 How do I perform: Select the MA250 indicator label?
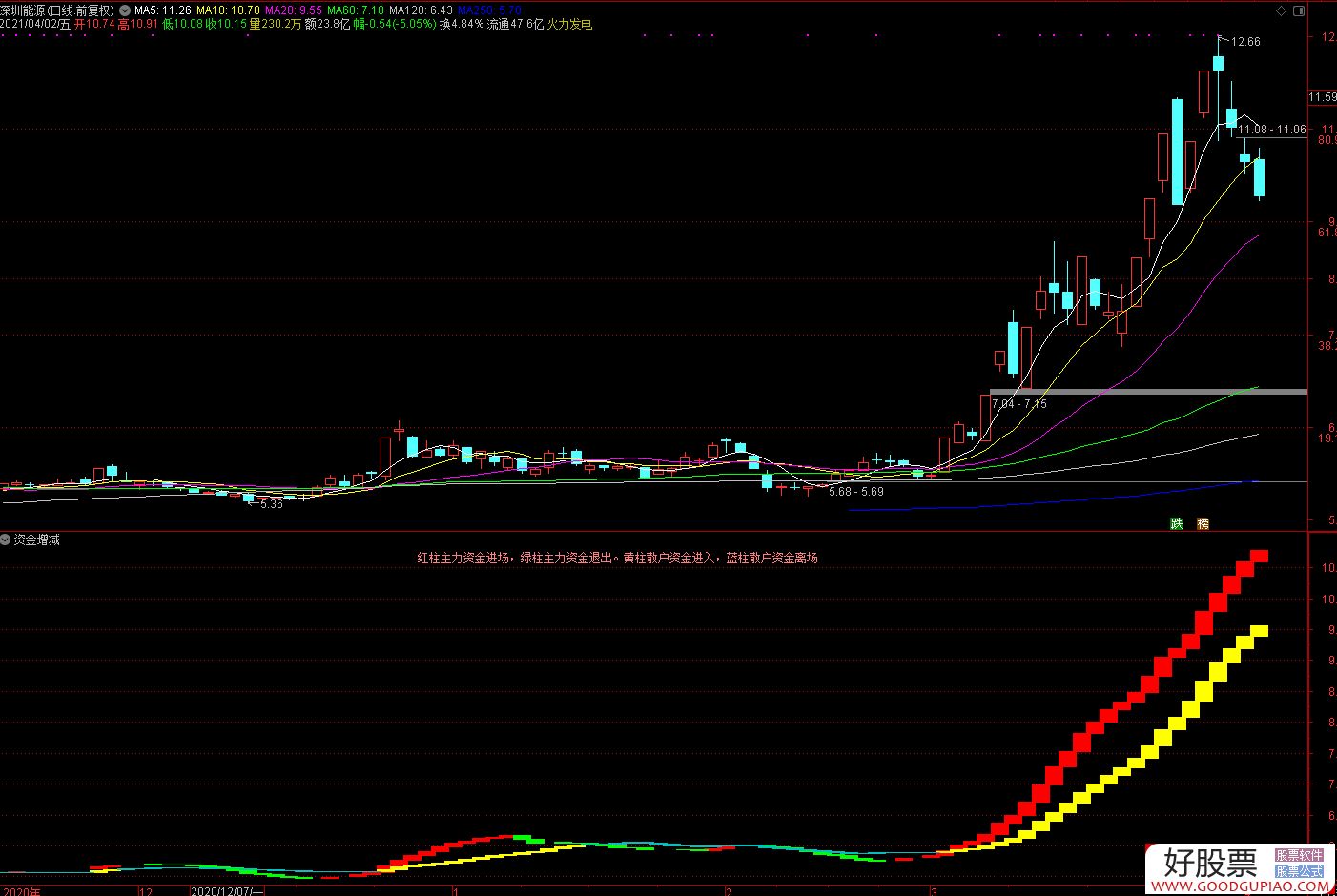click(489, 10)
